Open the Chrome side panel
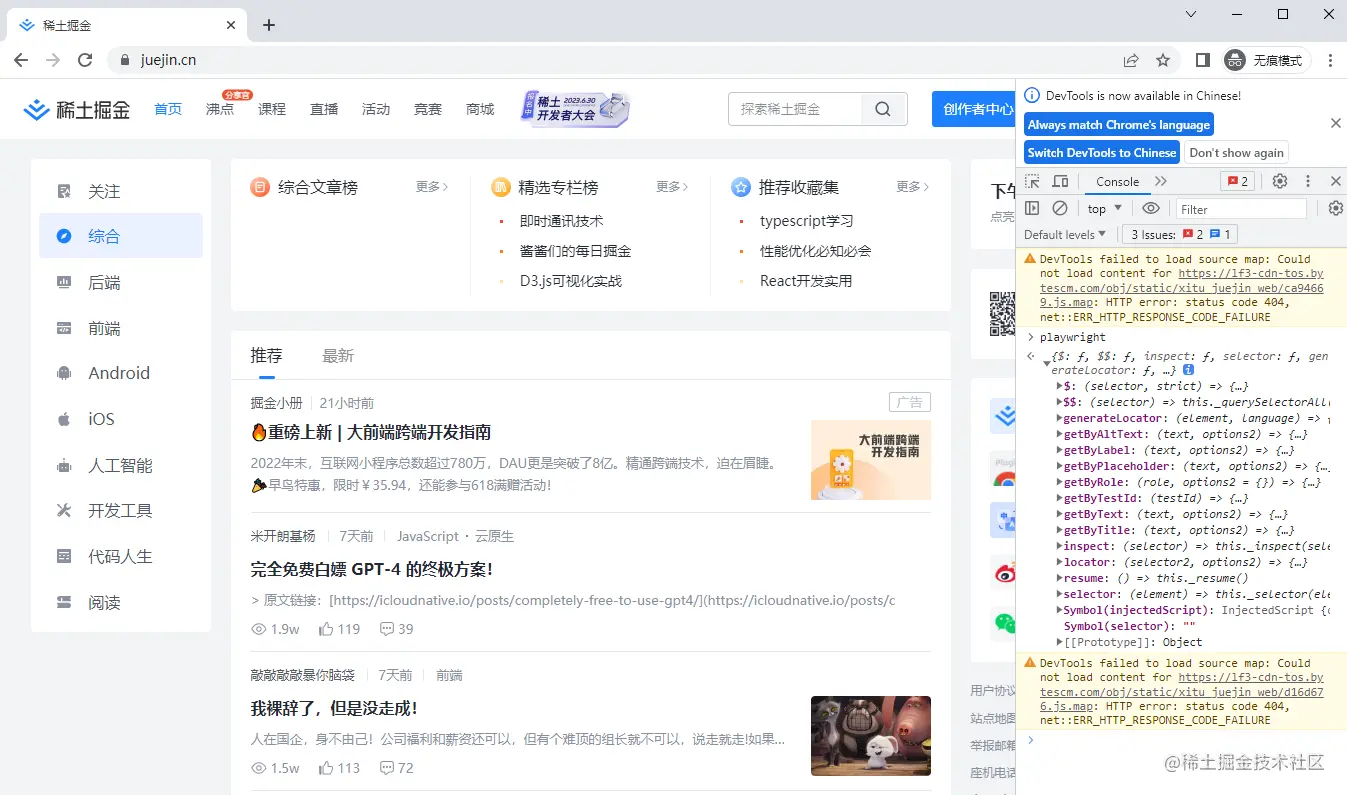1347x795 pixels. pyautogui.click(x=1203, y=60)
